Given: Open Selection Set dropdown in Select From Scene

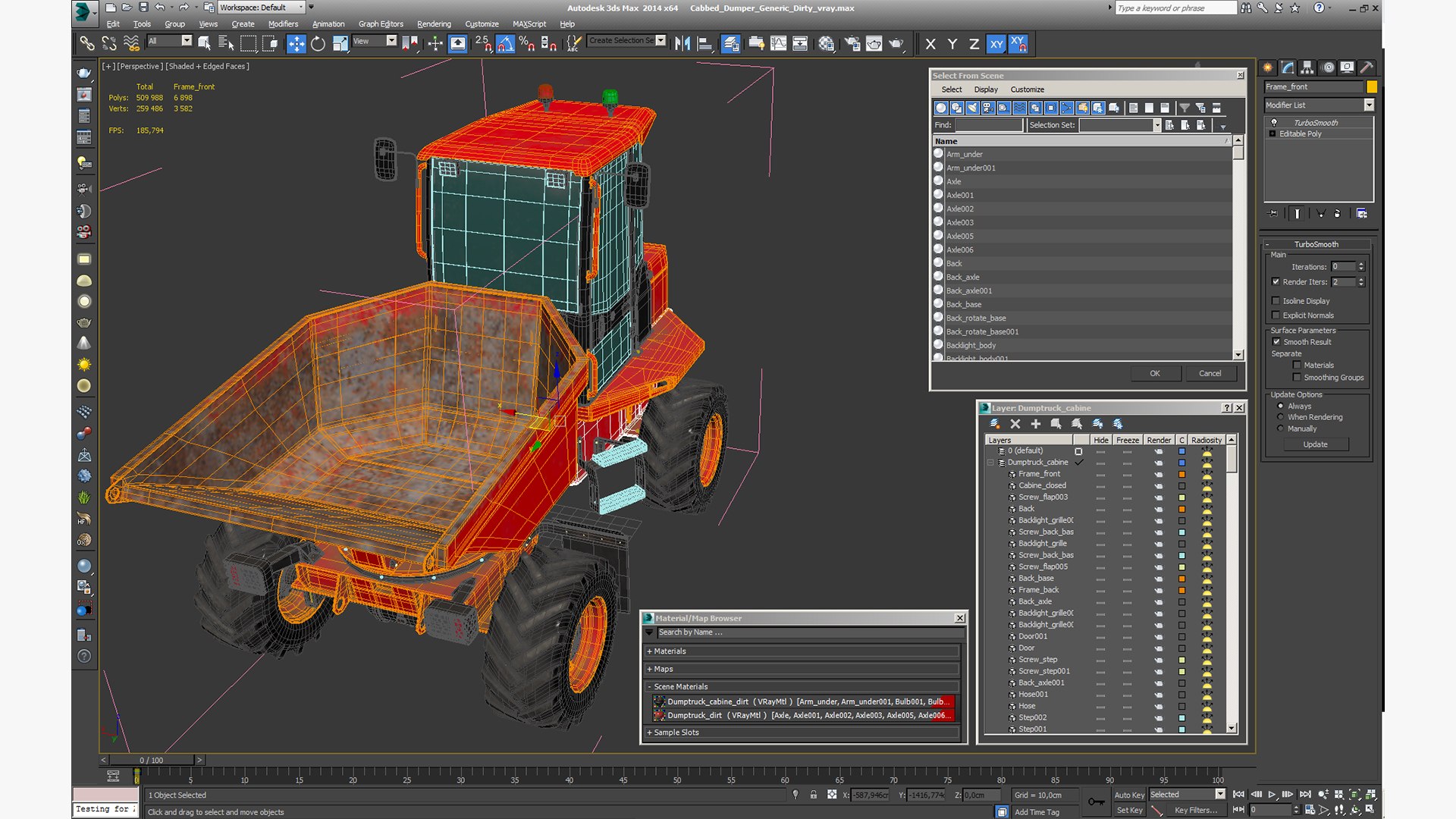Looking at the screenshot, I should pyautogui.click(x=1157, y=126).
